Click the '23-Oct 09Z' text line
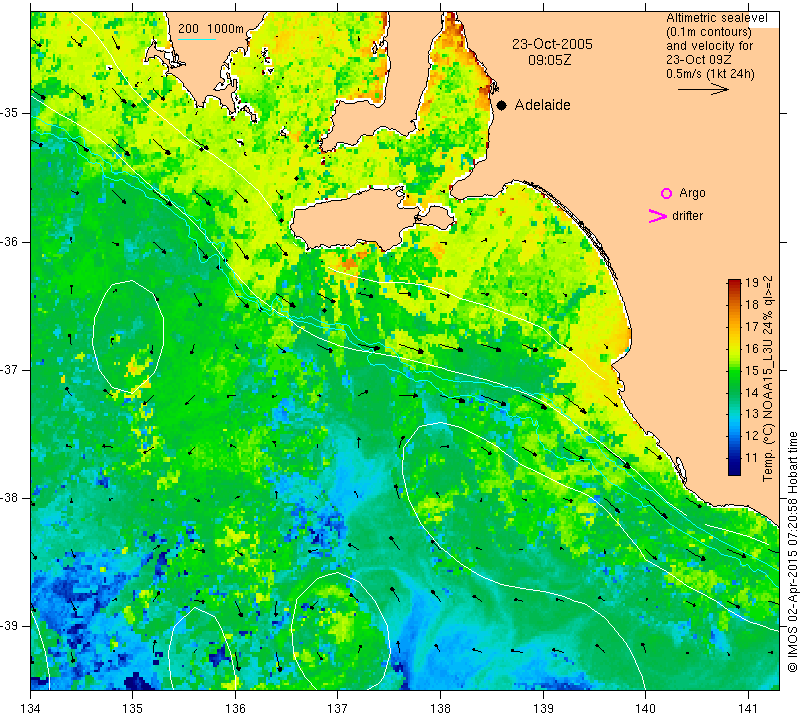The width and height of the screenshot is (800, 720). tap(698, 60)
